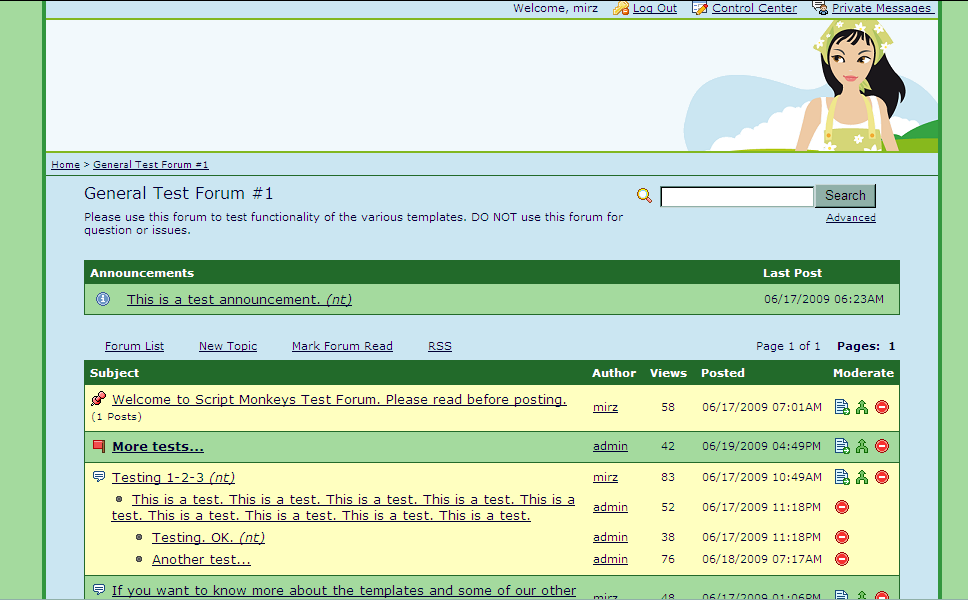Open the 'This is a test' reply link

[x=343, y=507]
